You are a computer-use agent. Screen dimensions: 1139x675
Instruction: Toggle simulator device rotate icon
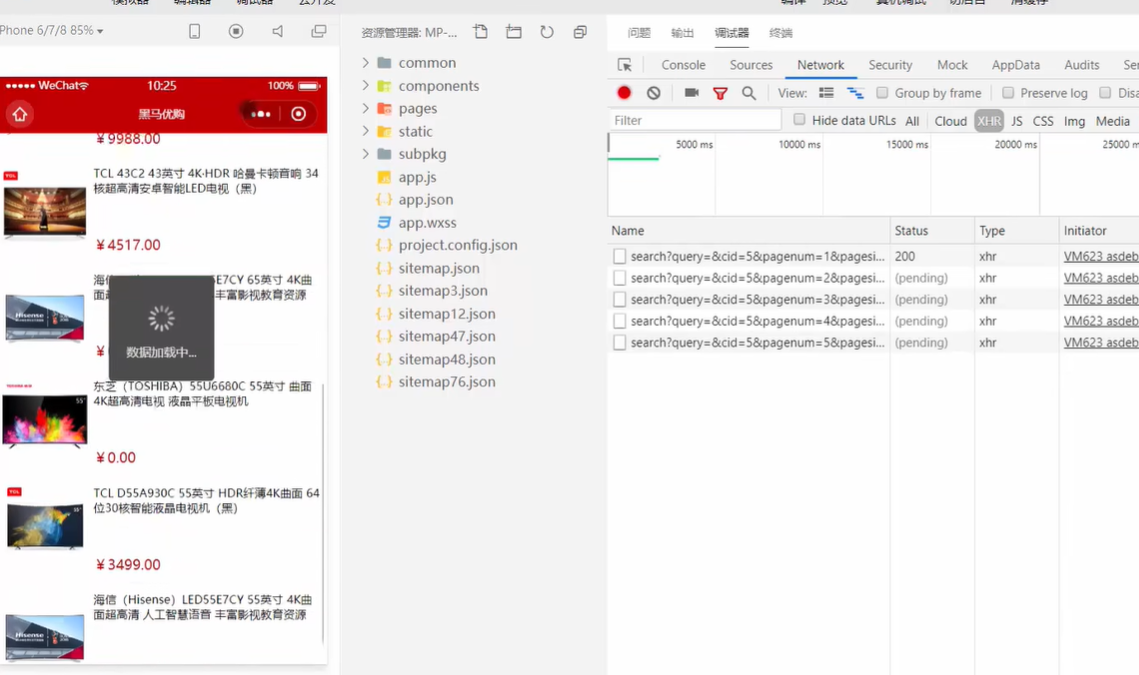[195, 31]
